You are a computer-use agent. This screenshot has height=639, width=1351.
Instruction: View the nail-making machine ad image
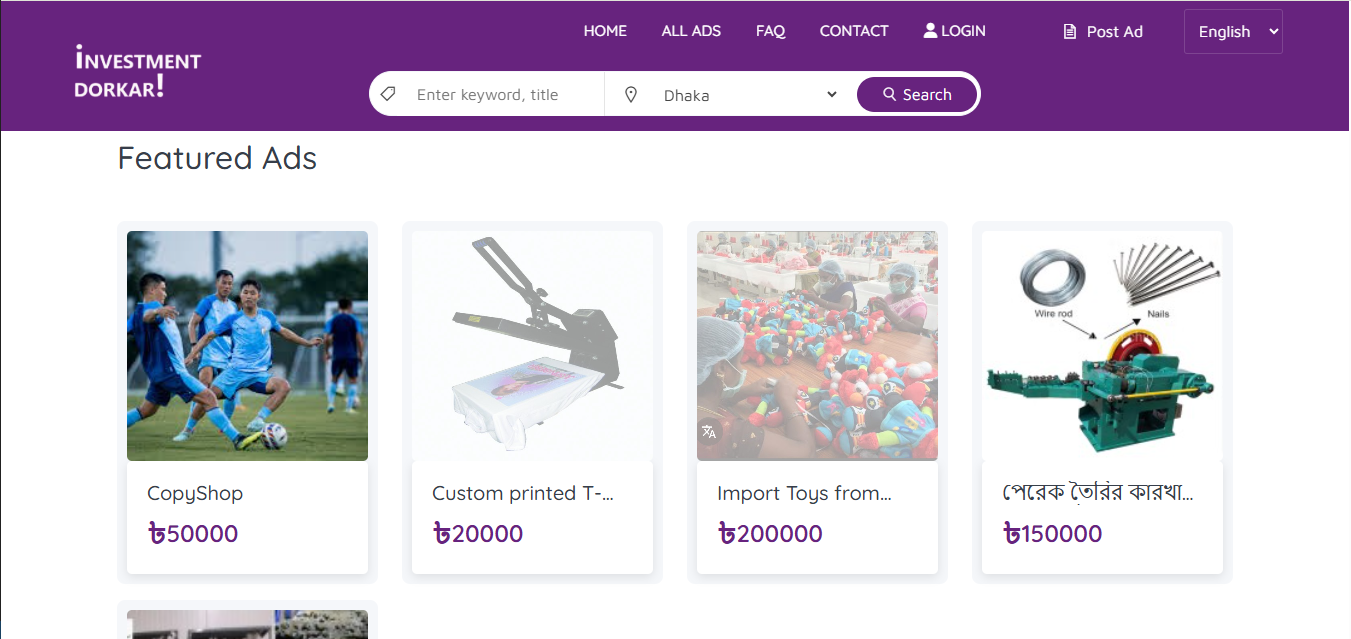coord(1102,346)
